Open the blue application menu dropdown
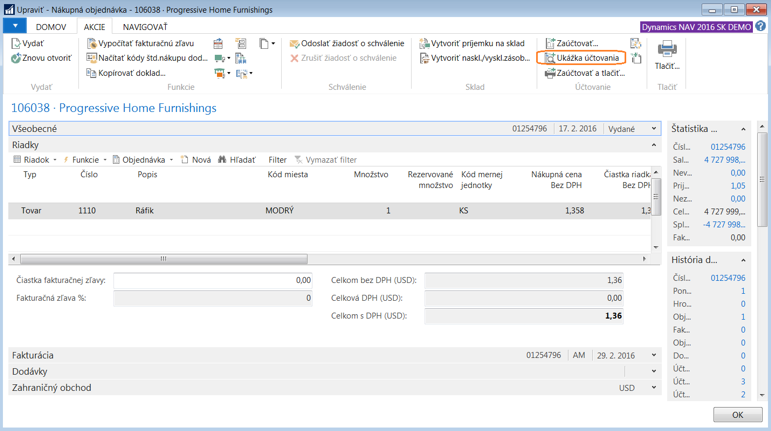Image resolution: width=771 pixels, height=431 pixels. click(15, 26)
